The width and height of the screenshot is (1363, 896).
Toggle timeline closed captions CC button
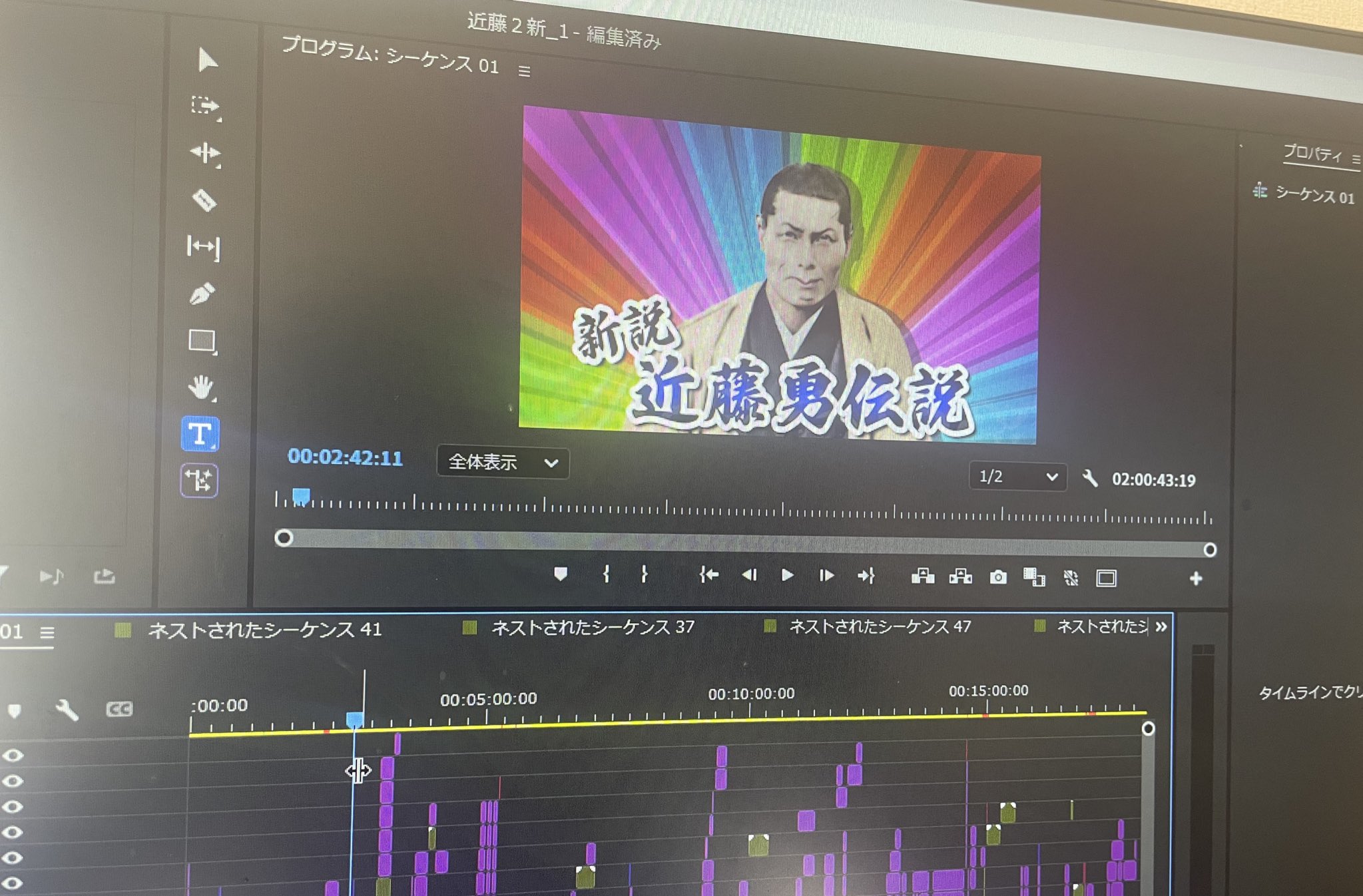coord(119,710)
